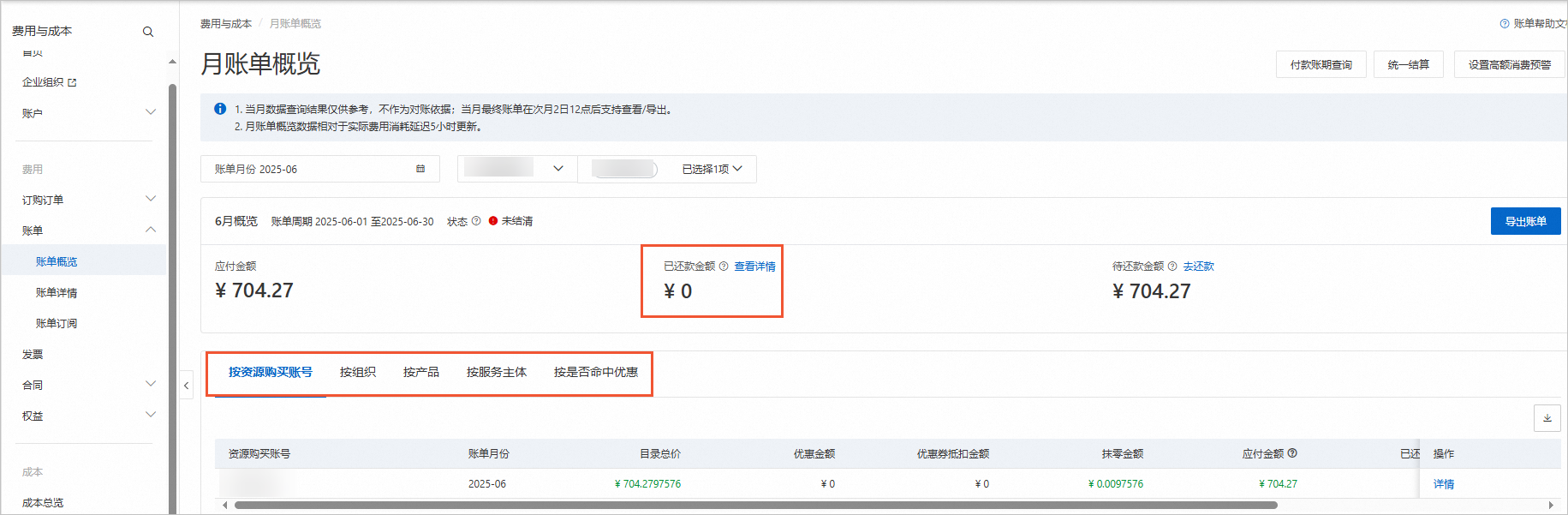
Task: Click the 账单月份 2025-06 date field
Action: point(320,169)
